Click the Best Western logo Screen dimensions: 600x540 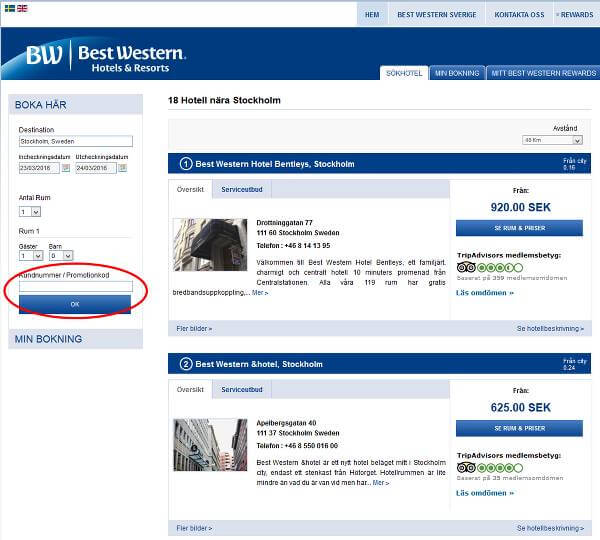[x=106, y=57]
